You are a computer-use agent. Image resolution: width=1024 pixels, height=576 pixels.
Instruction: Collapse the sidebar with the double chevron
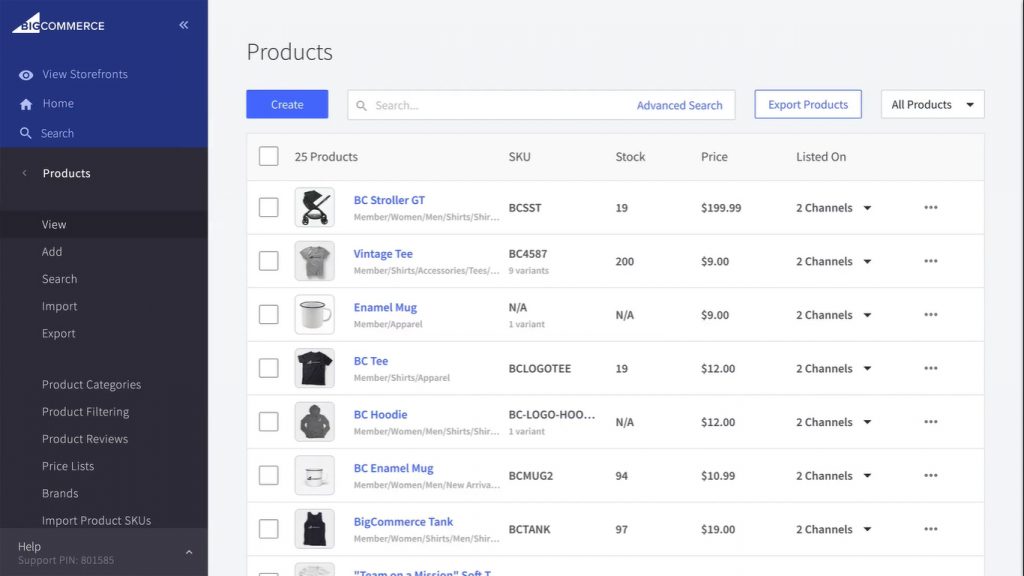click(x=183, y=24)
